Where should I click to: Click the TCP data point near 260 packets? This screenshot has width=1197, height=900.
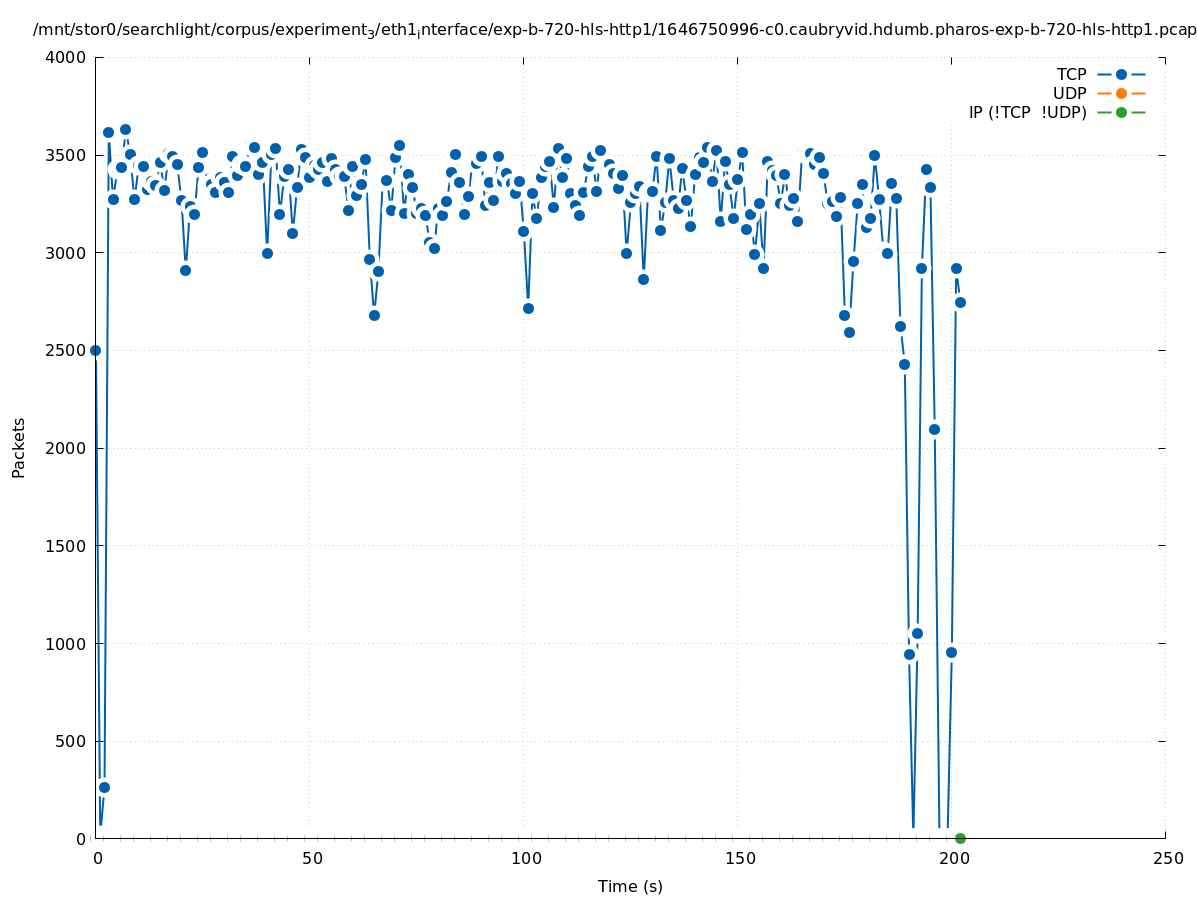(x=104, y=787)
